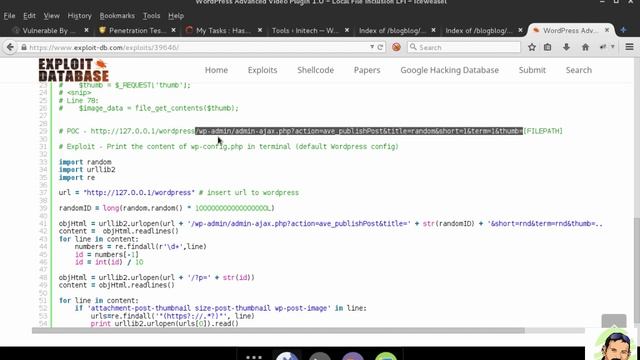Open the Papers nav link
This screenshot has height=360, width=640.
tap(367, 70)
